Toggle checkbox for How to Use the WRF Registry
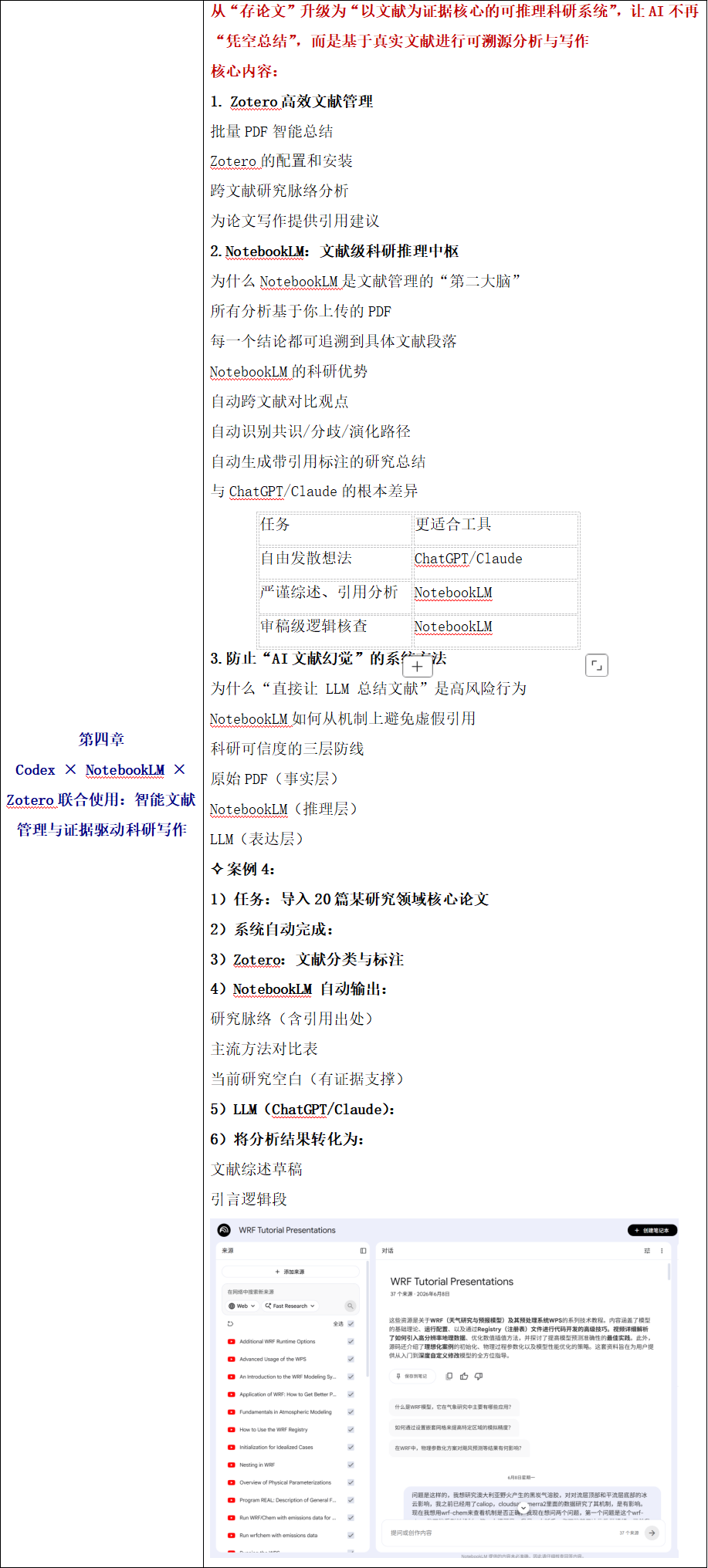The height and width of the screenshot is (1568, 708). point(351,1429)
